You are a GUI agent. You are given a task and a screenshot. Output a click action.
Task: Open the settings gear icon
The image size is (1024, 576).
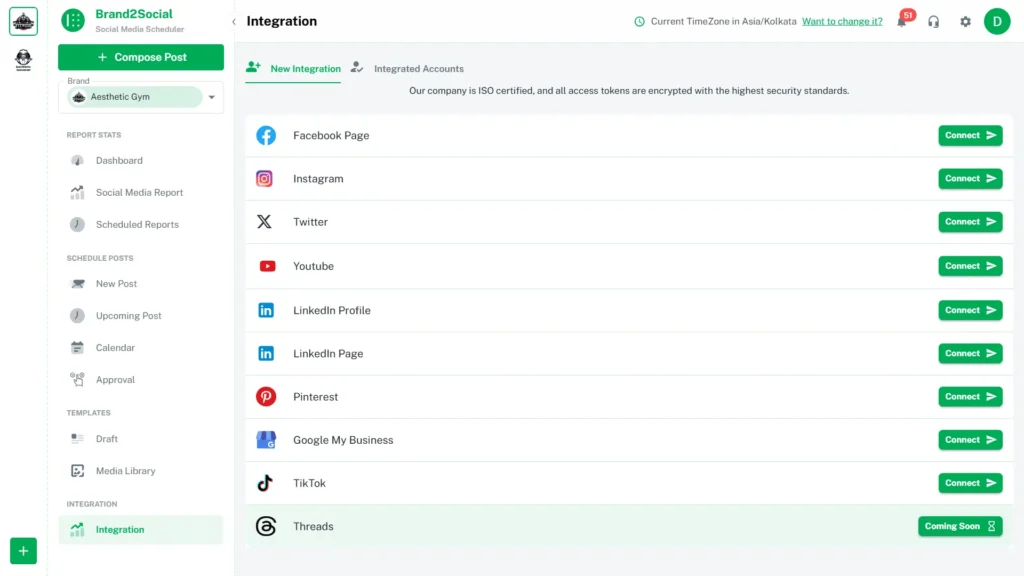tap(965, 22)
